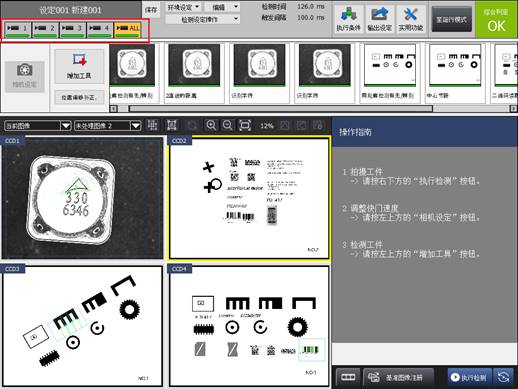Open 实用功能 utility functions wrench icon
Viewport: 518px width, 389px height.
click(411, 19)
